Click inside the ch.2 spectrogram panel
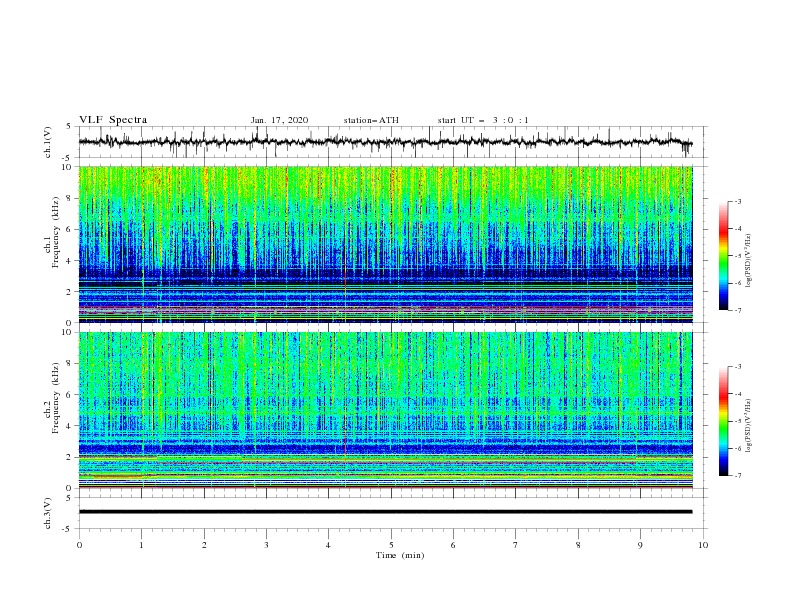Screen dimensions: 792x612 tap(385, 410)
